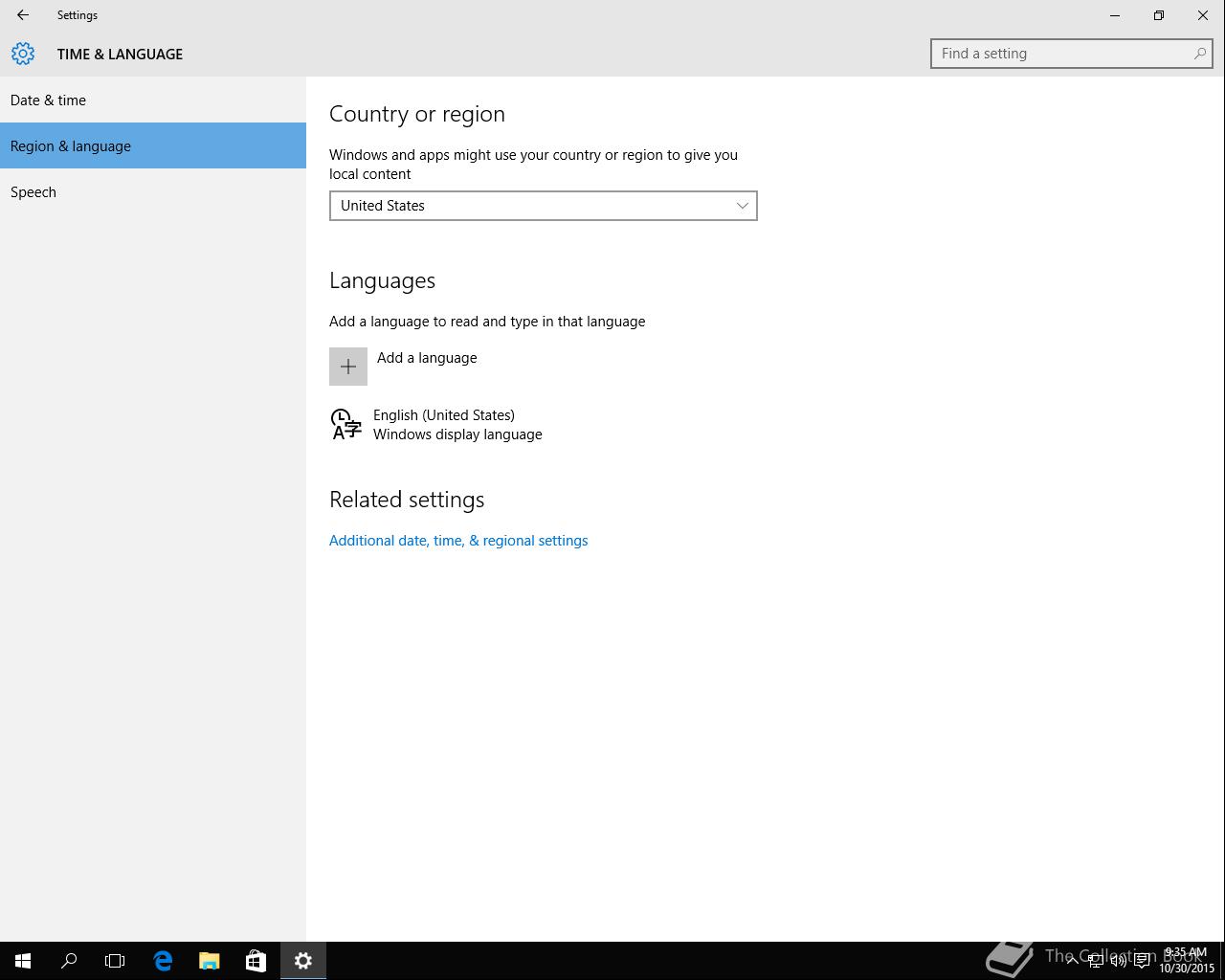Image resolution: width=1225 pixels, height=980 pixels.
Task: Click the Time & Language gear icon
Action: coord(23,54)
